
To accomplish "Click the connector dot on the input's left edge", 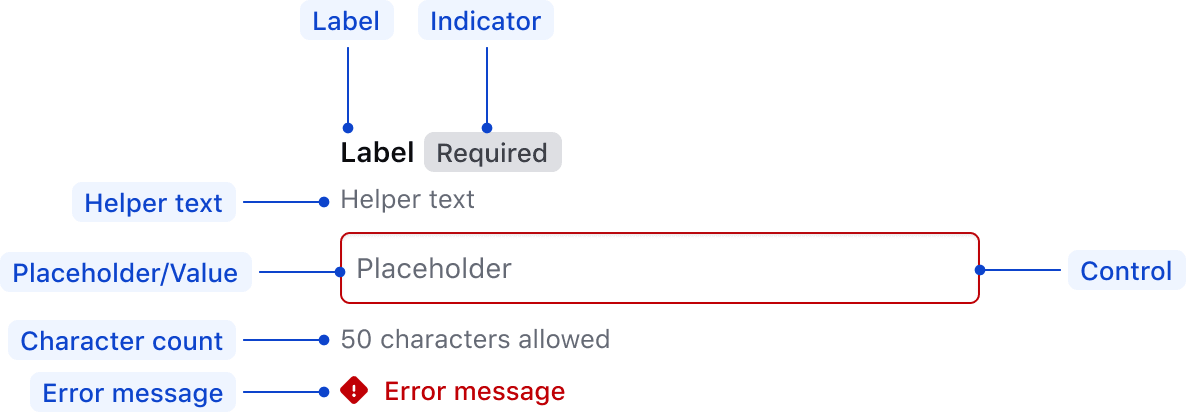I will [x=341, y=271].
